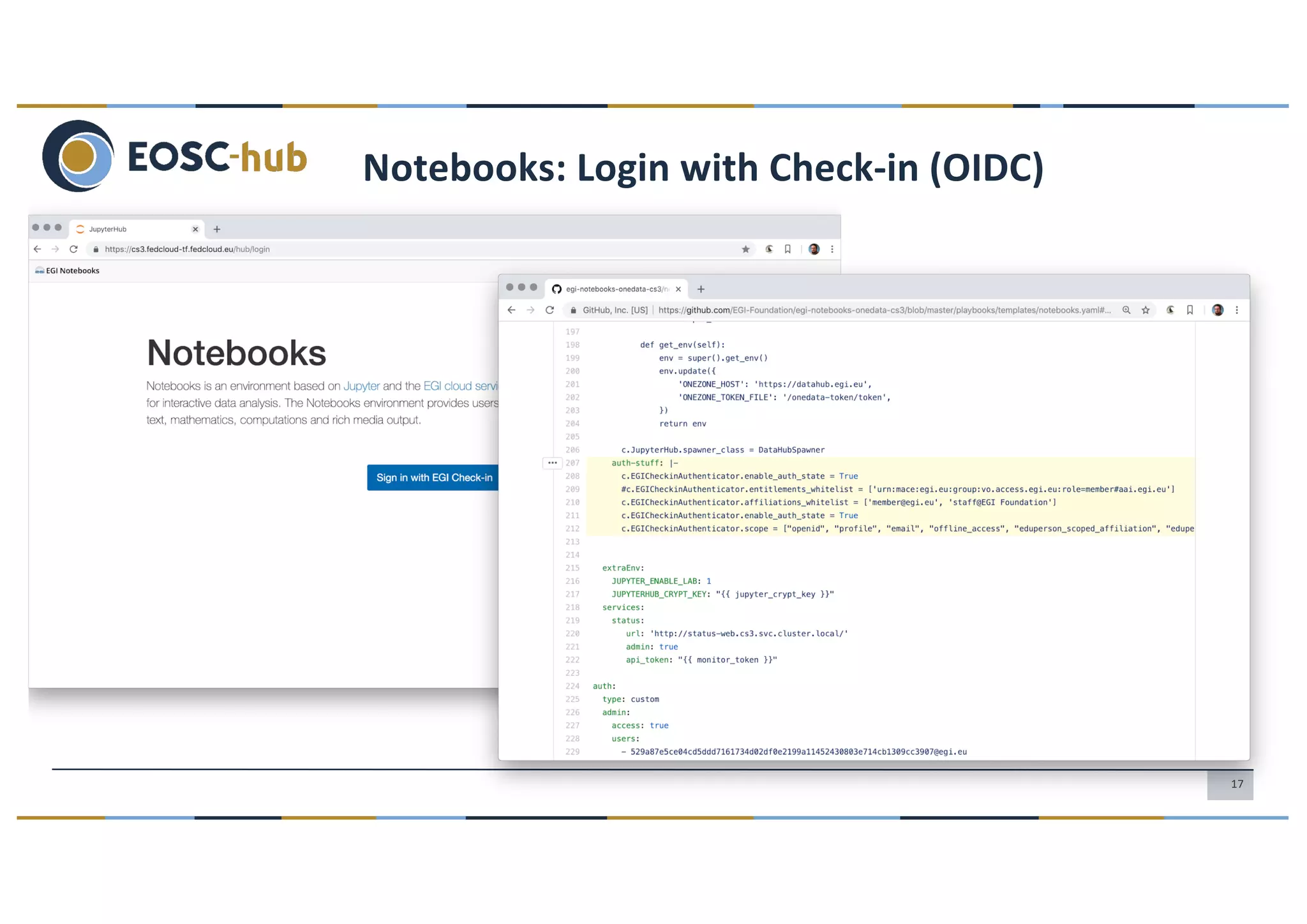Open the Chrome menu in GitHub window

point(1237,310)
